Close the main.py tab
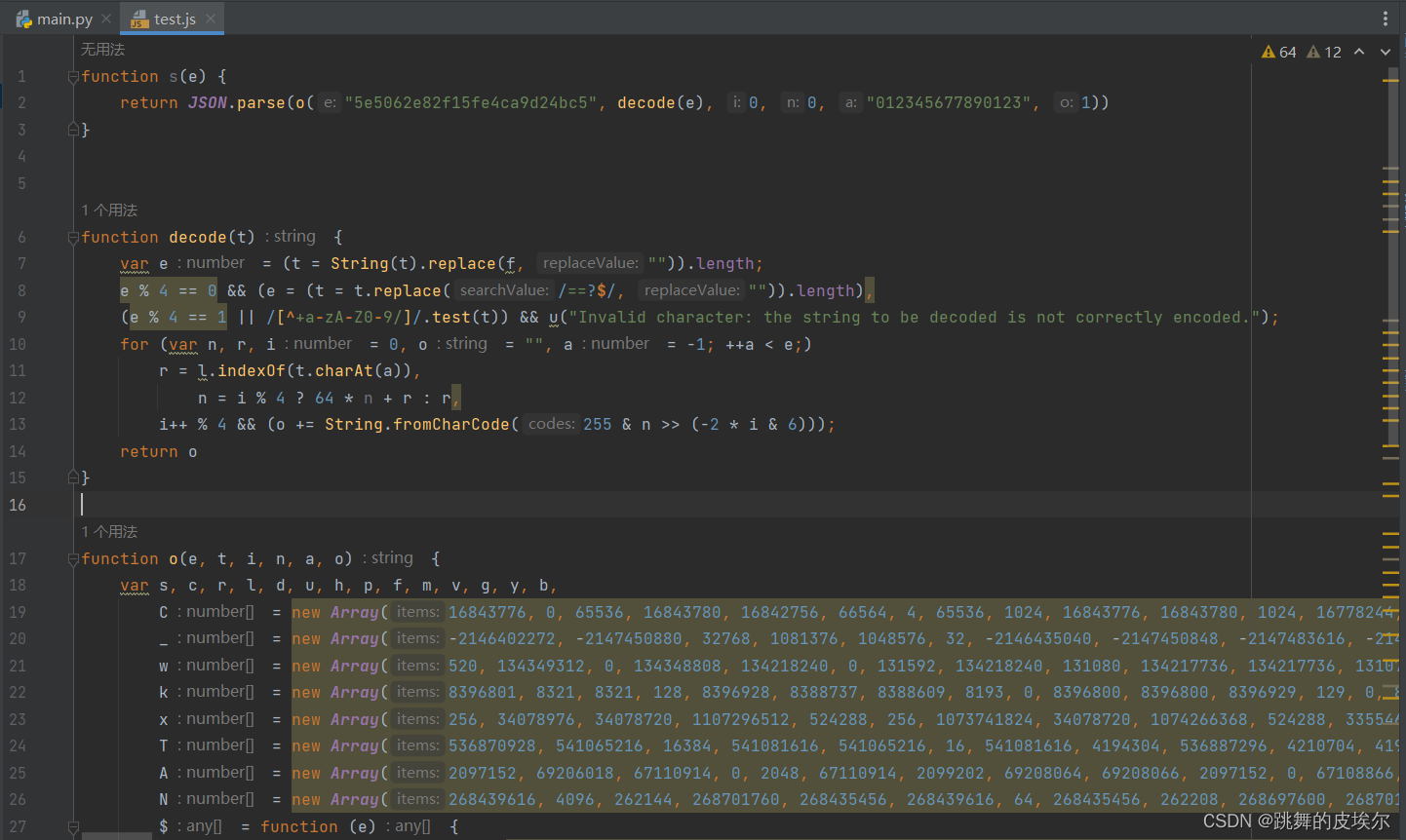This screenshot has height=840, width=1406. [106, 19]
